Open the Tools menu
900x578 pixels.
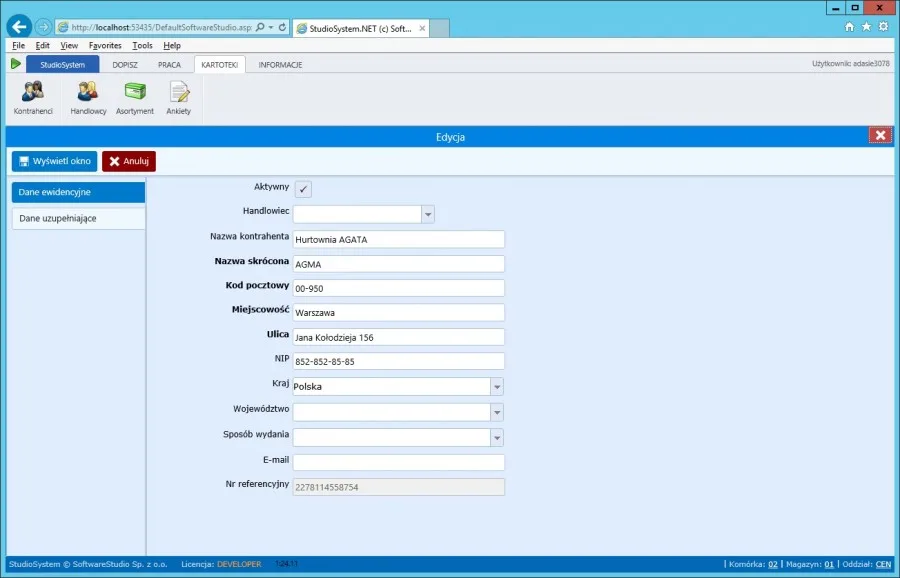pos(142,45)
